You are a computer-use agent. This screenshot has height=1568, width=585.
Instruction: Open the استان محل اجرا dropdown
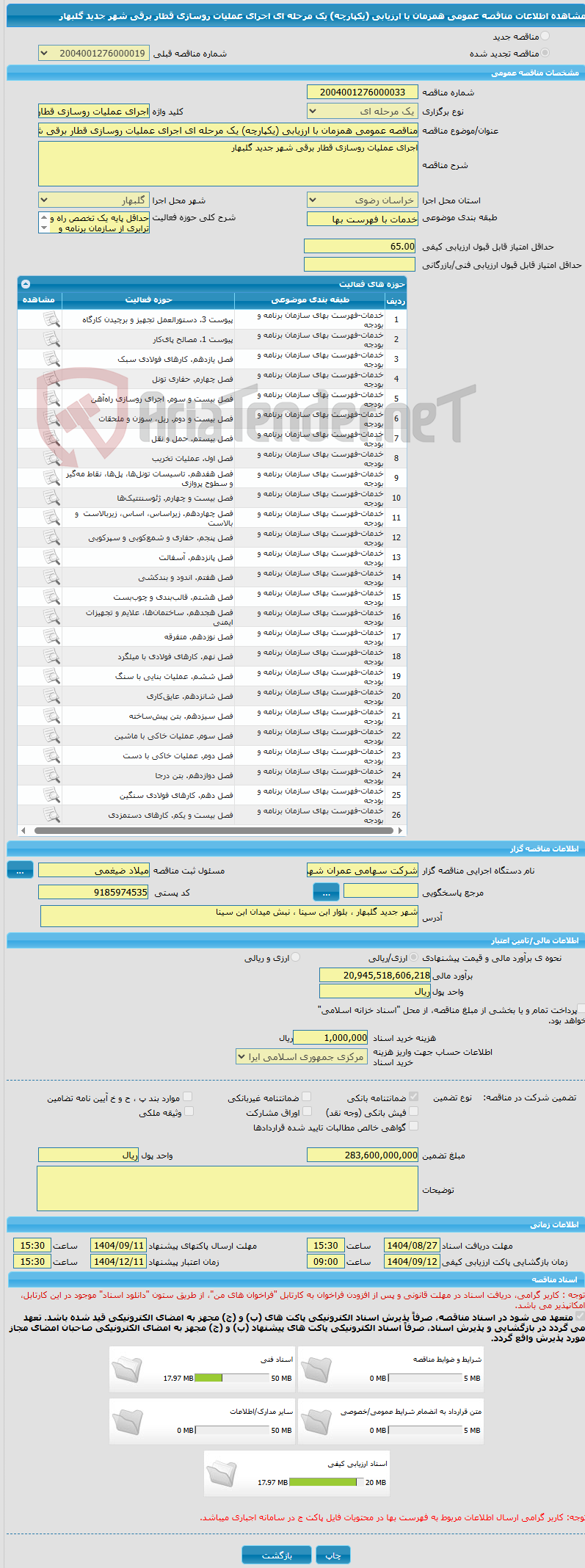pos(362,200)
